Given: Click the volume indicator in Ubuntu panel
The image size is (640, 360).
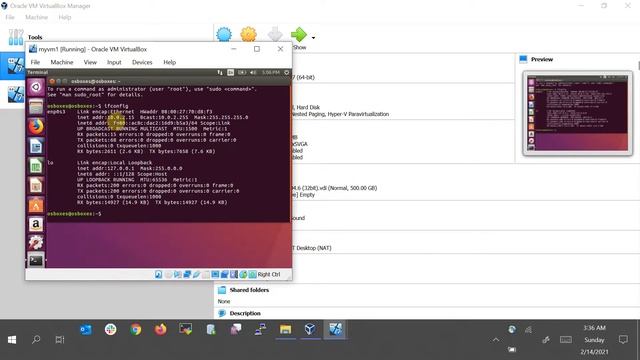Looking at the screenshot, I should click(253, 72).
